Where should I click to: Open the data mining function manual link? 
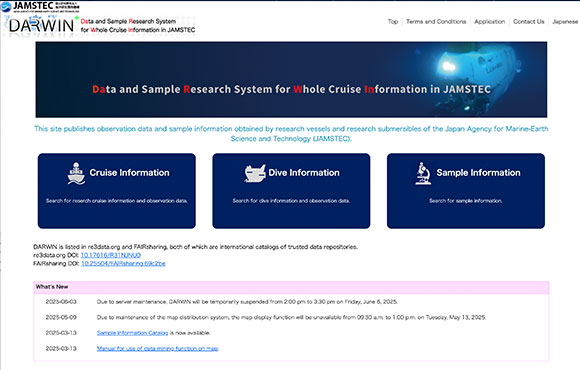click(x=158, y=349)
